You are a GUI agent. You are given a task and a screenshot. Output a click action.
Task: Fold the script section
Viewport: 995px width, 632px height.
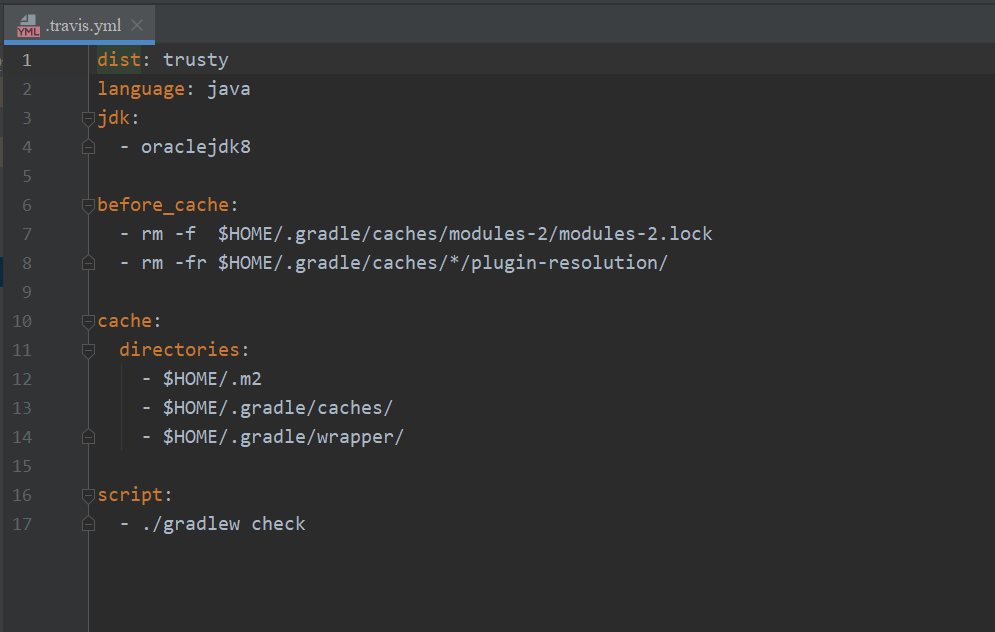pos(88,496)
